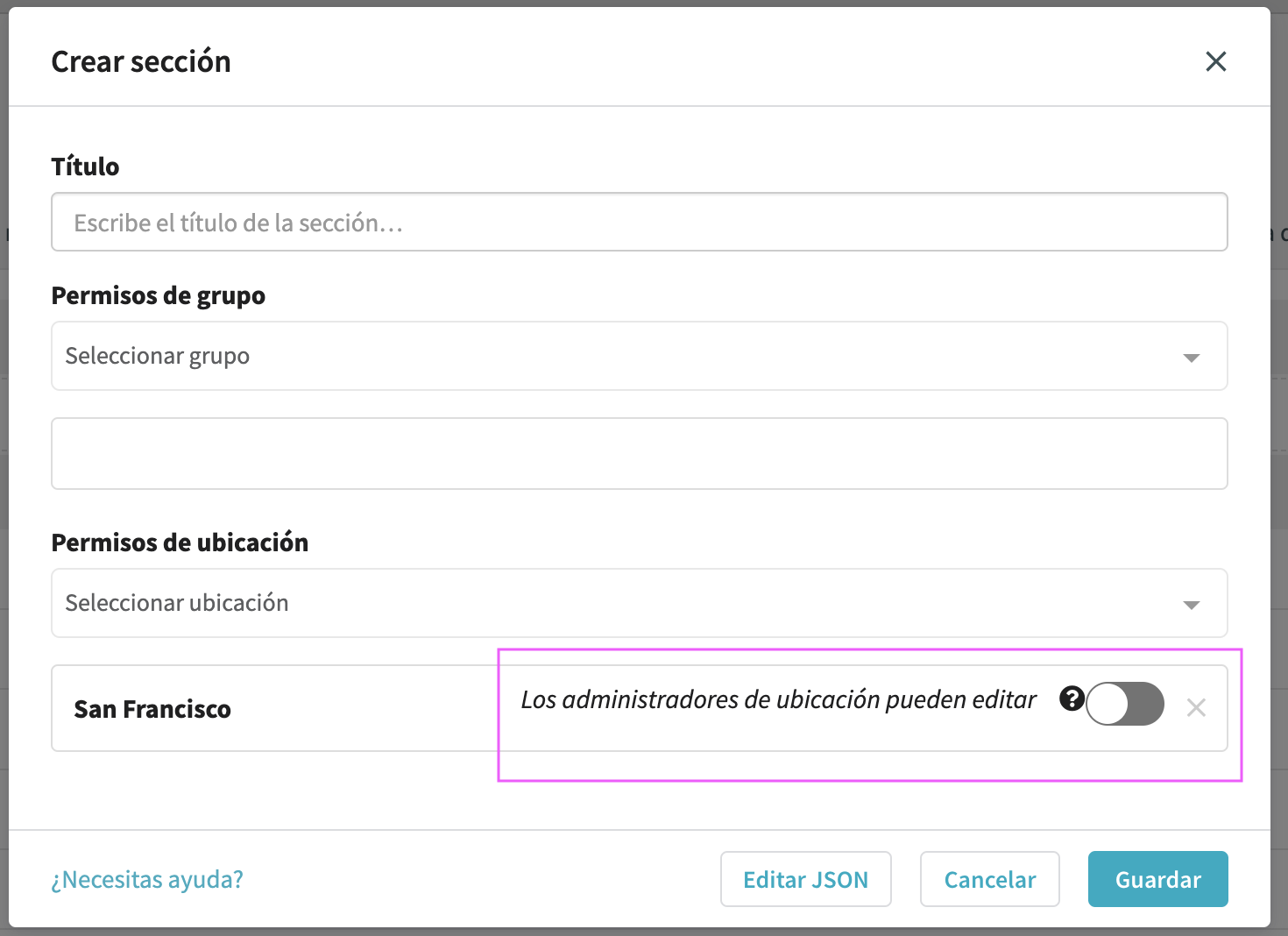Toggle location administrators can edit switch

tap(1125, 704)
